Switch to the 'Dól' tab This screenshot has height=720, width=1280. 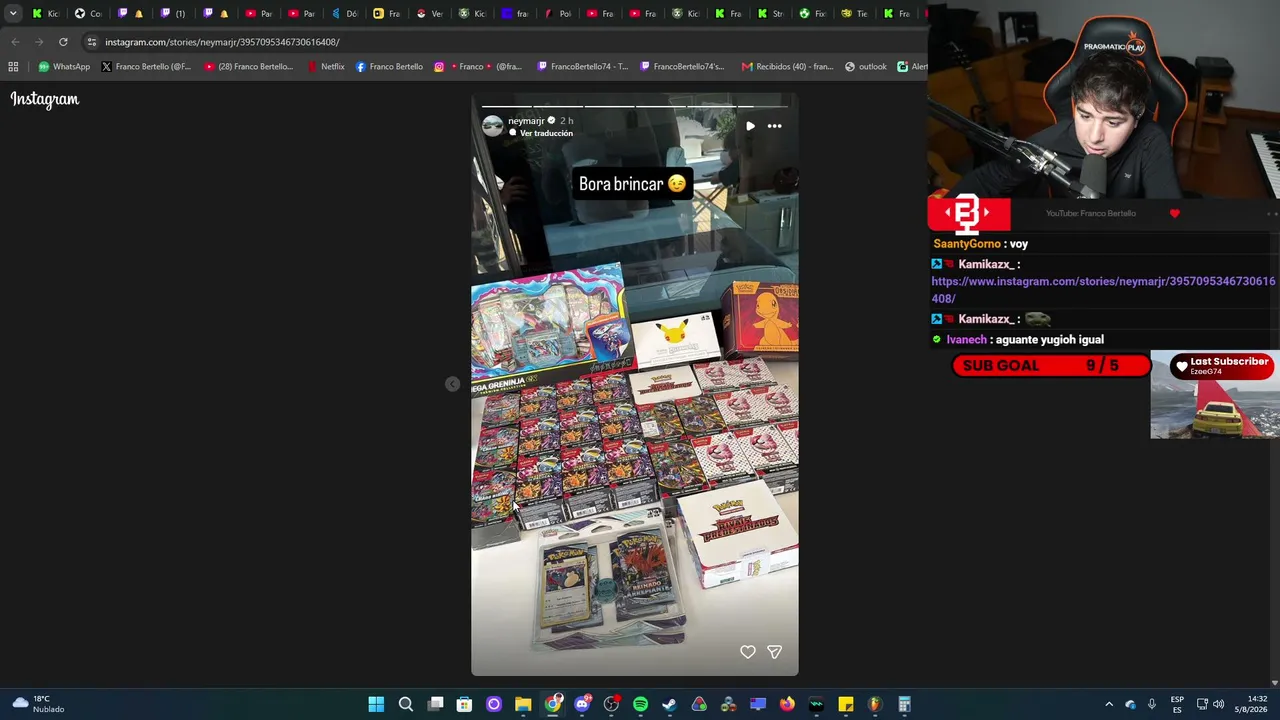pos(344,13)
